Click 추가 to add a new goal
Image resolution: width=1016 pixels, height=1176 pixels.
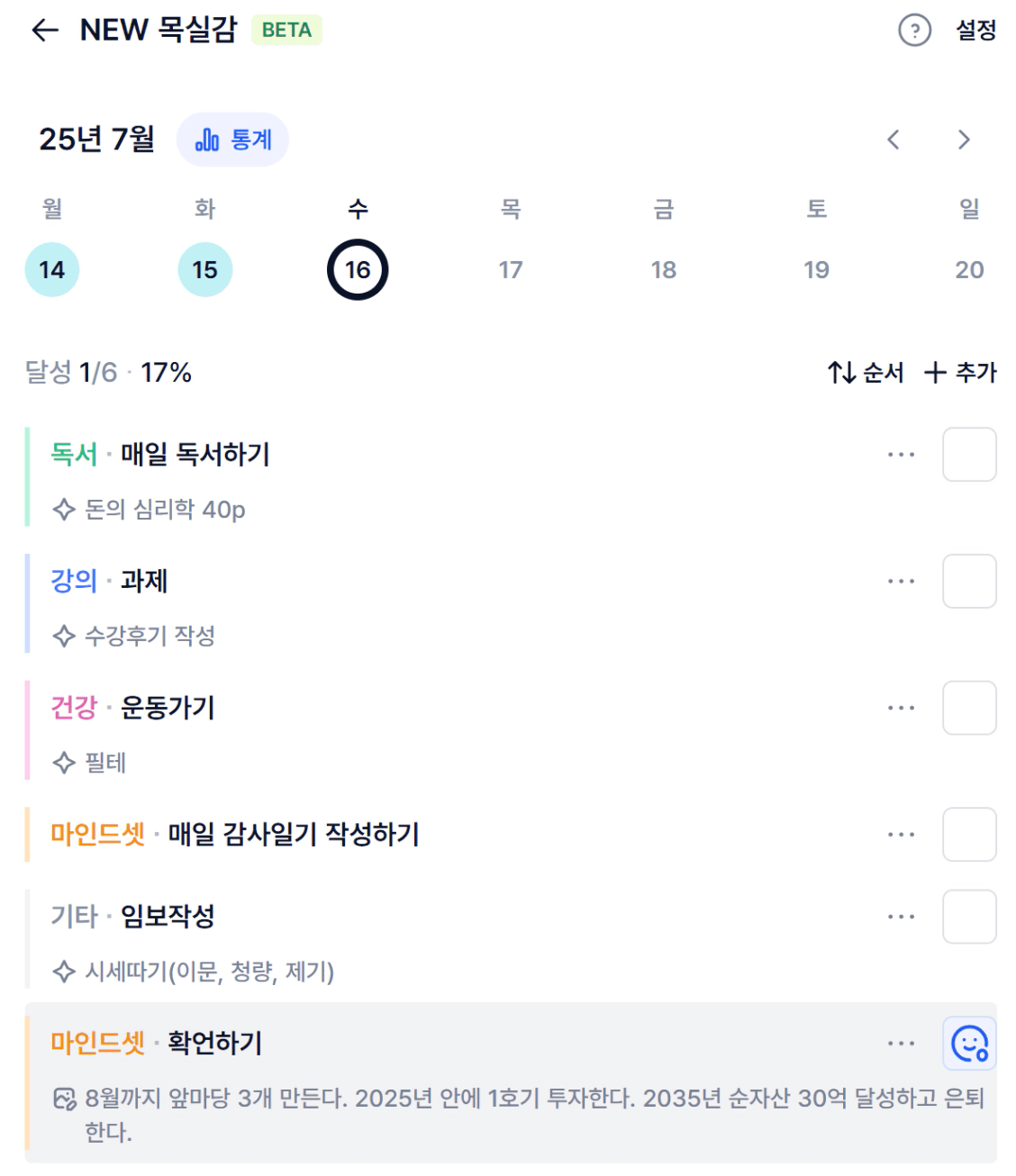[x=961, y=372]
